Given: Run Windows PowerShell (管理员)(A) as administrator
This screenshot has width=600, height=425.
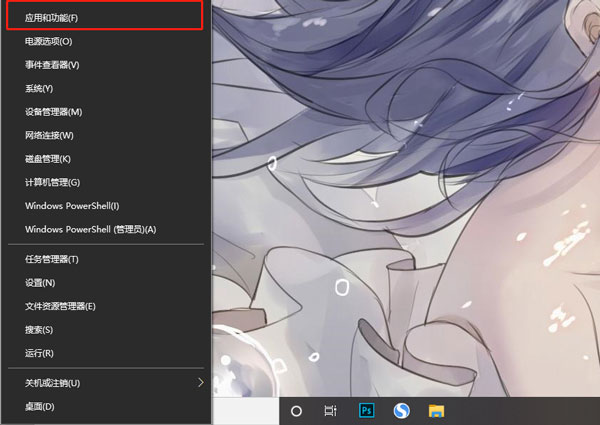Looking at the screenshot, I should click(x=91, y=230).
